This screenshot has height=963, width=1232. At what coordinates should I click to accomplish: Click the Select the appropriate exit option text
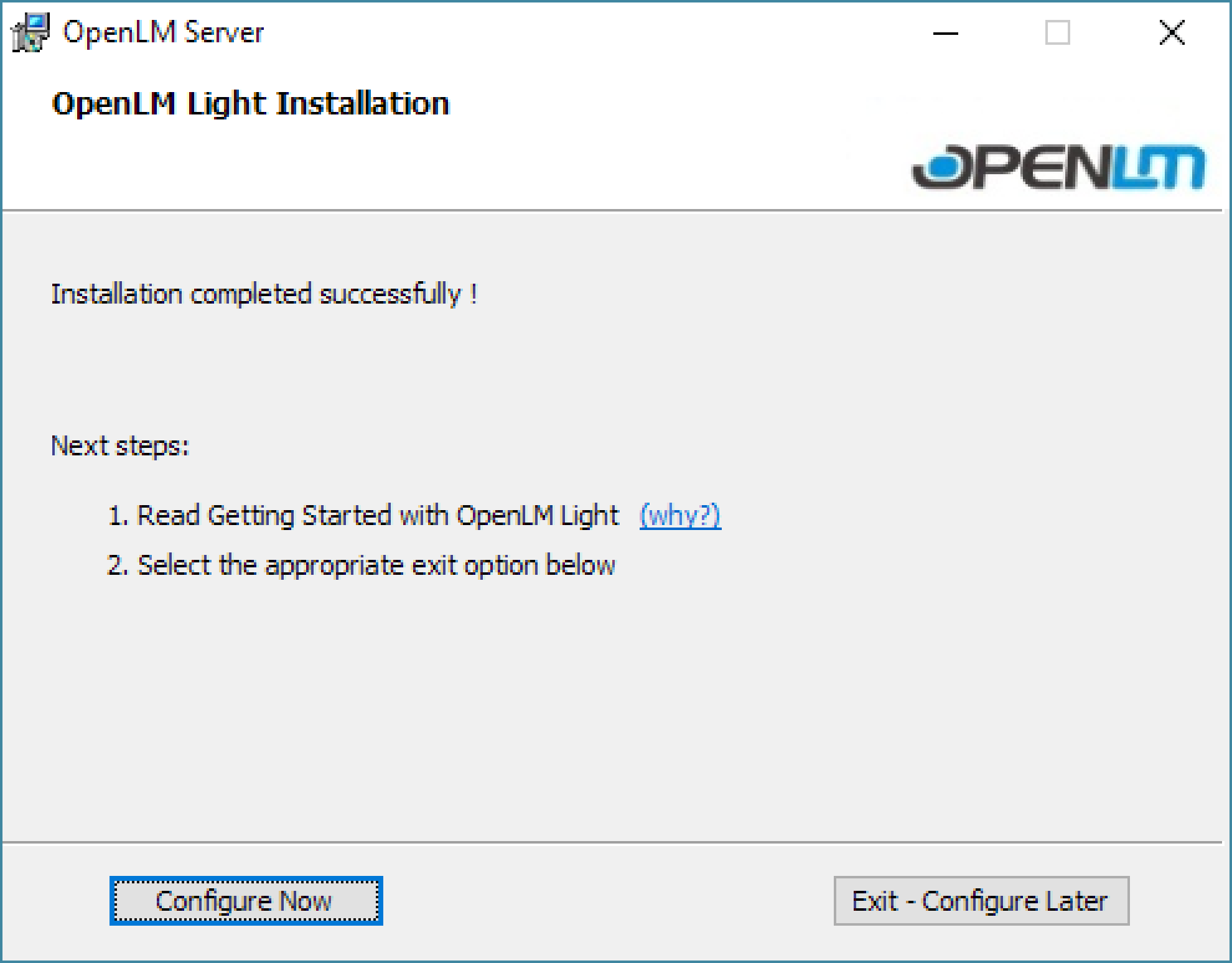376,565
